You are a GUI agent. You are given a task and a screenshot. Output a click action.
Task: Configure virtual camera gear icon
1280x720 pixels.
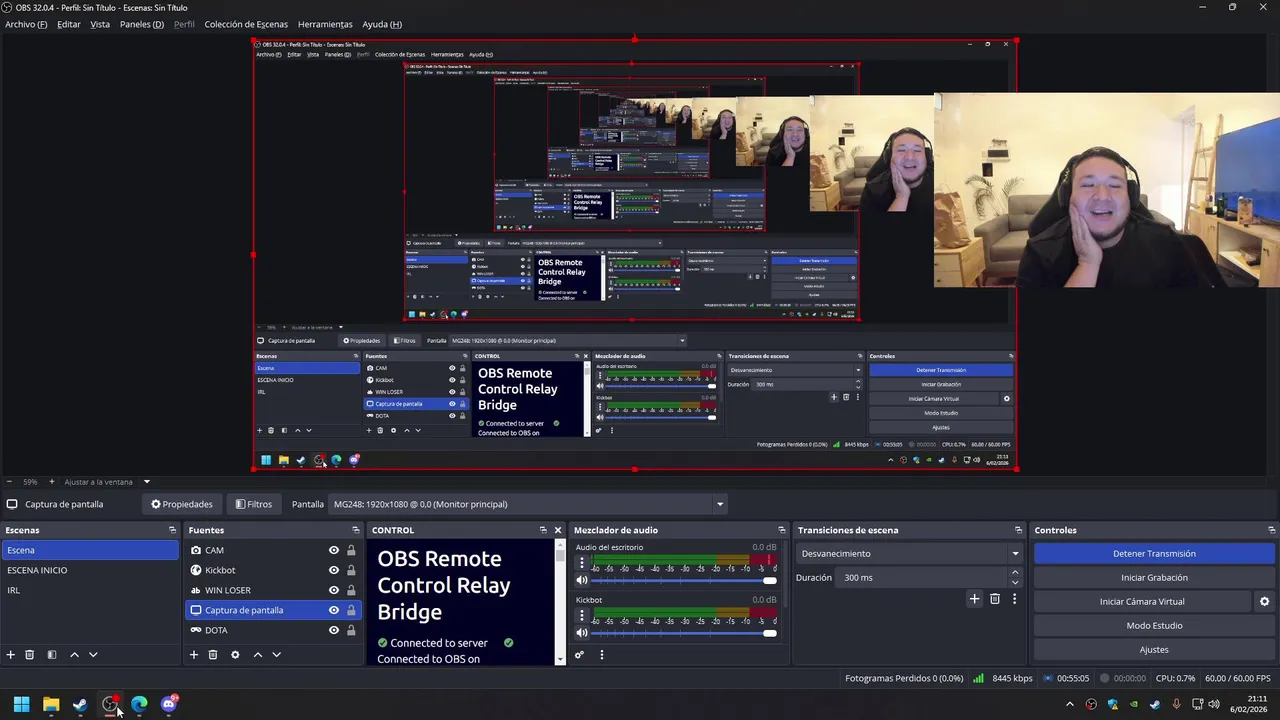1264,601
